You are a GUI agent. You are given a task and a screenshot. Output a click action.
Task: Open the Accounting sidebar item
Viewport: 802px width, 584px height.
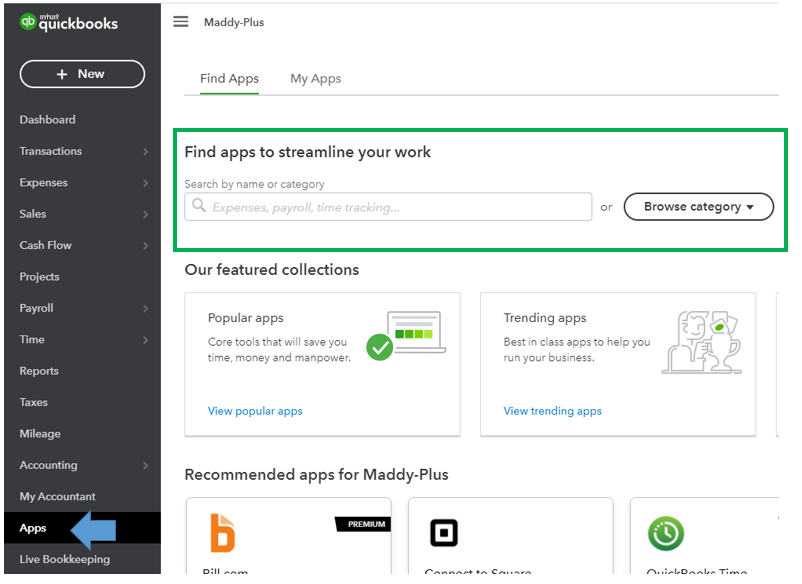click(x=49, y=465)
